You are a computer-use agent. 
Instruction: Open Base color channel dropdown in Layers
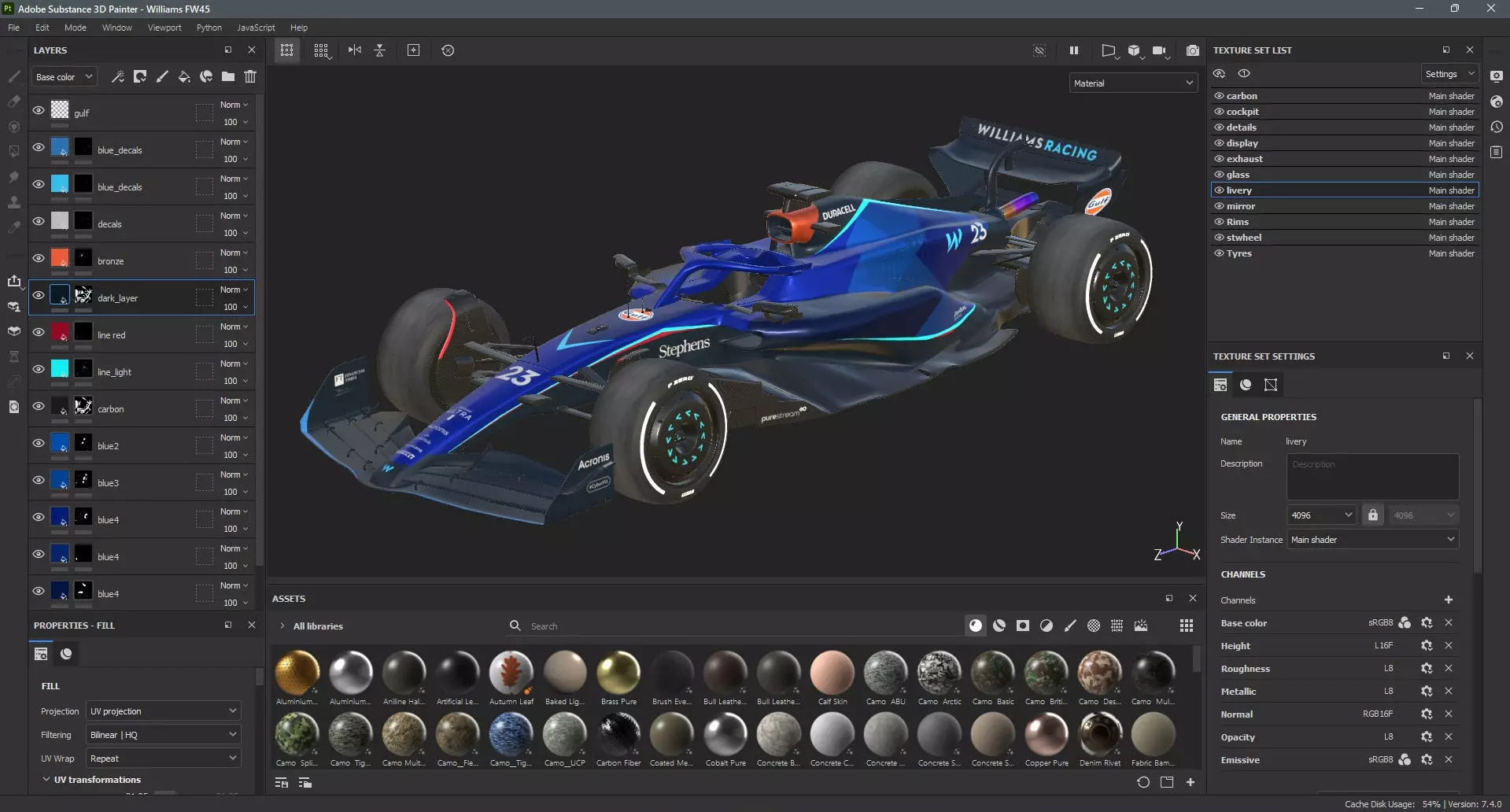[65, 76]
